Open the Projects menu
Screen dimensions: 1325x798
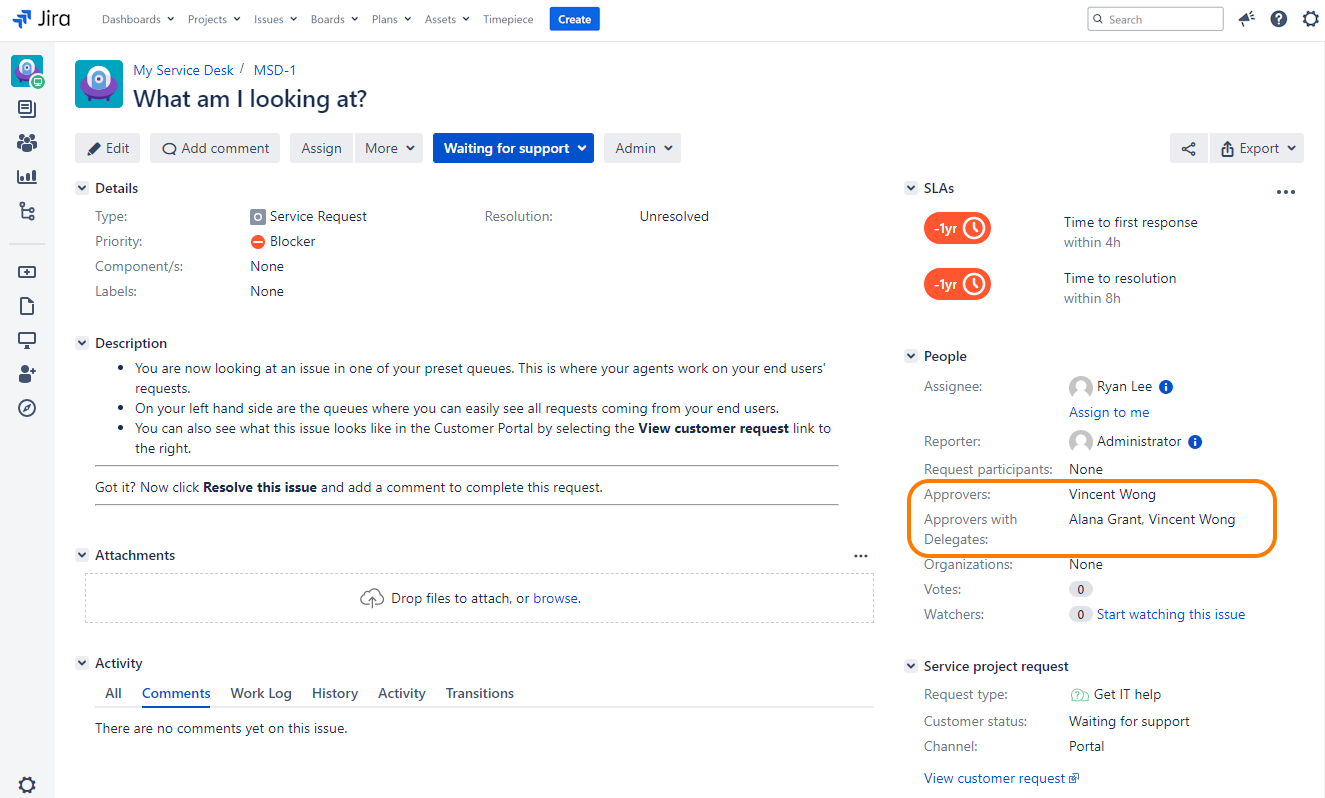click(214, 19)
